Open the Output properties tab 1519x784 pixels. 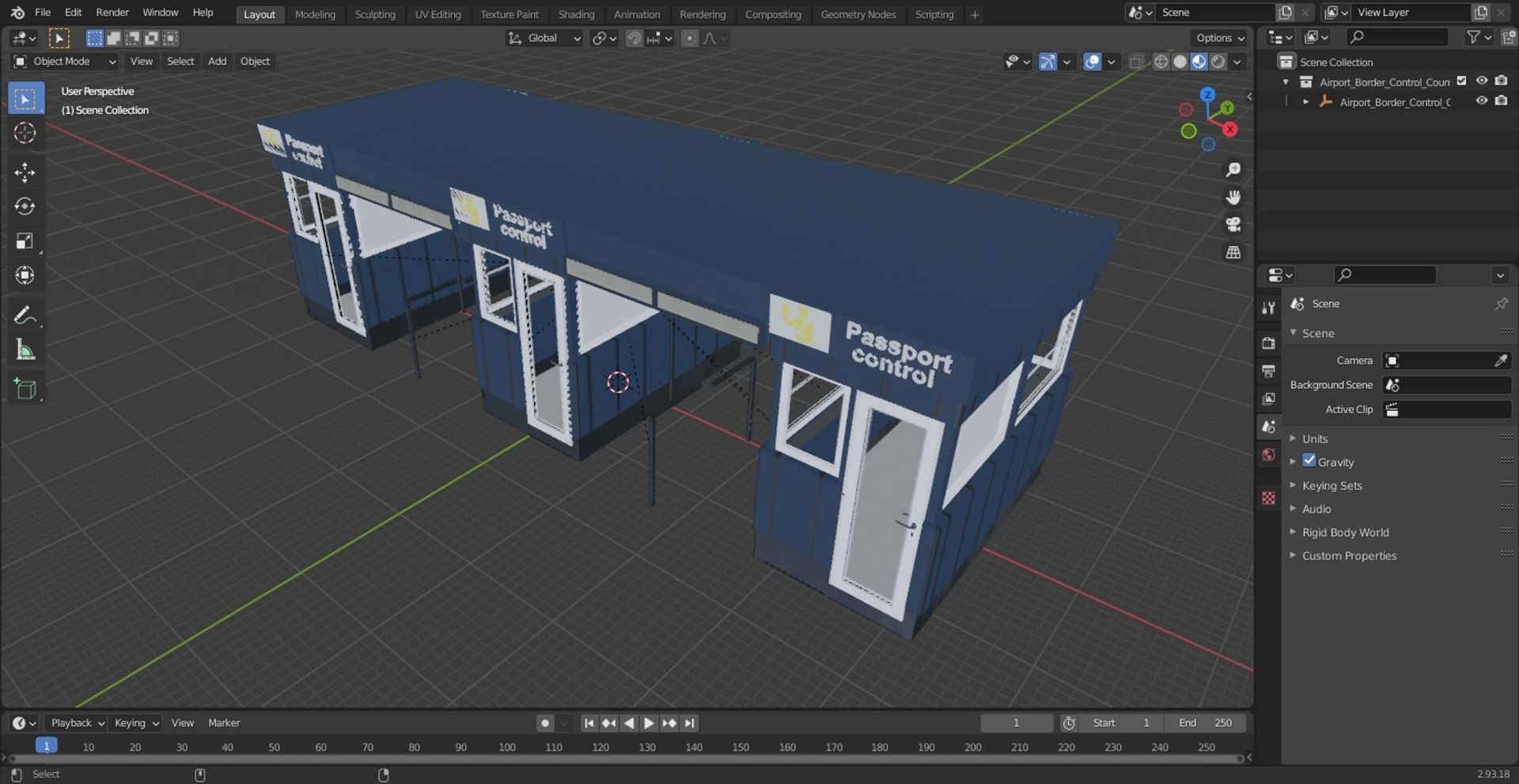[1269, 370]
